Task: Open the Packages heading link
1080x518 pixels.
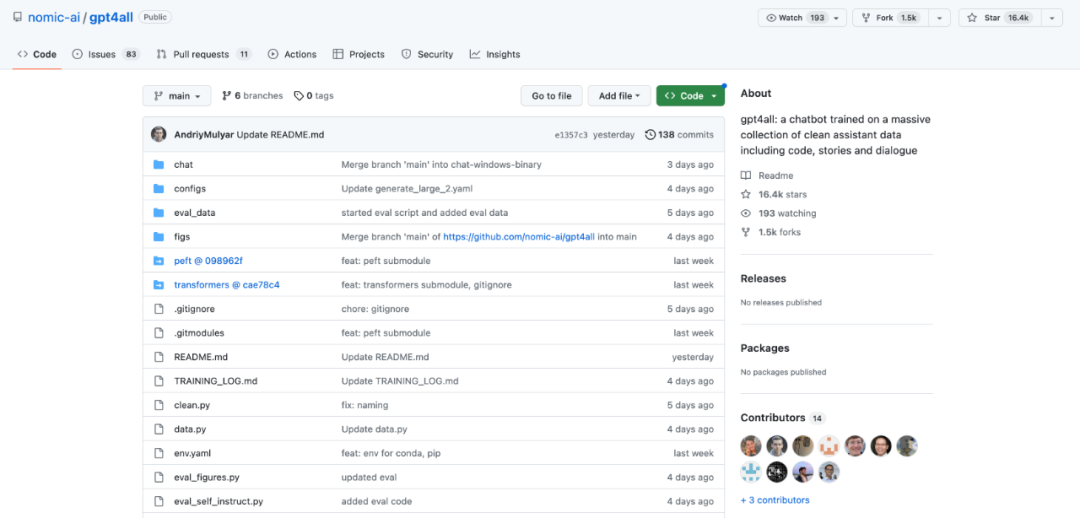Action: (x=765, y=348)
